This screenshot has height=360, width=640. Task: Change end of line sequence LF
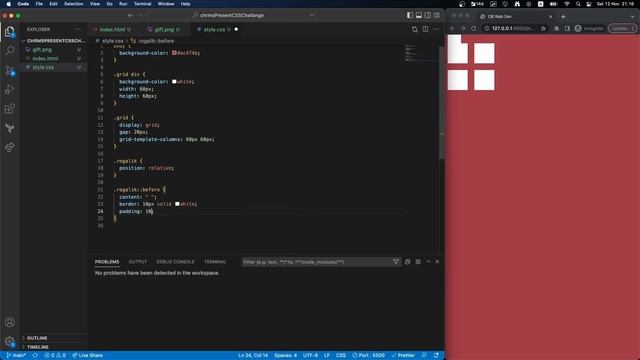coord(327,356)
